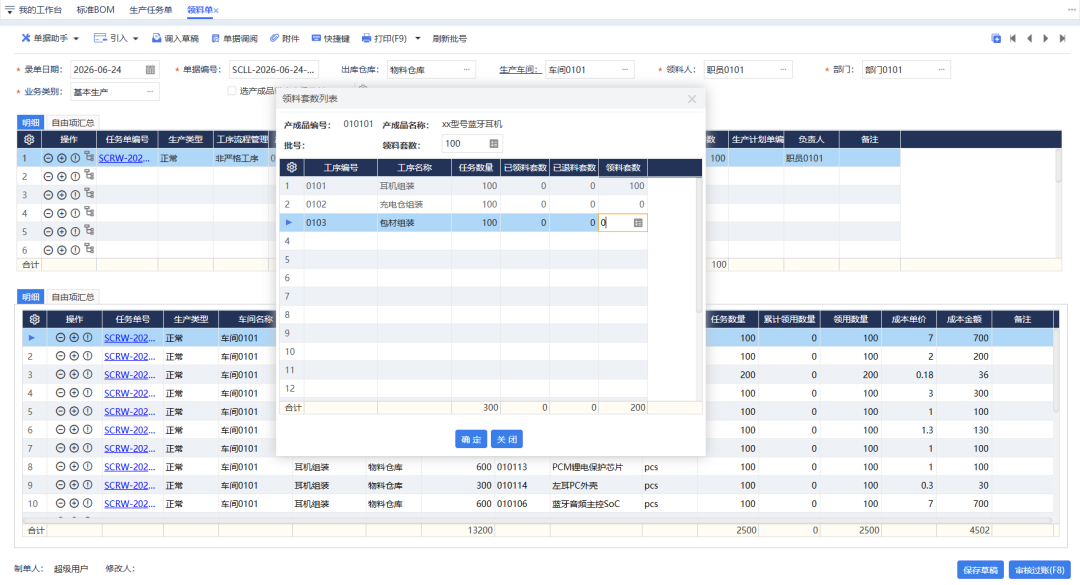Image resolution: width=1080 pixels, height=585 pixels.
Task: Click the 领料套数 column header in dialog
Action: click(x=623, y=167)
